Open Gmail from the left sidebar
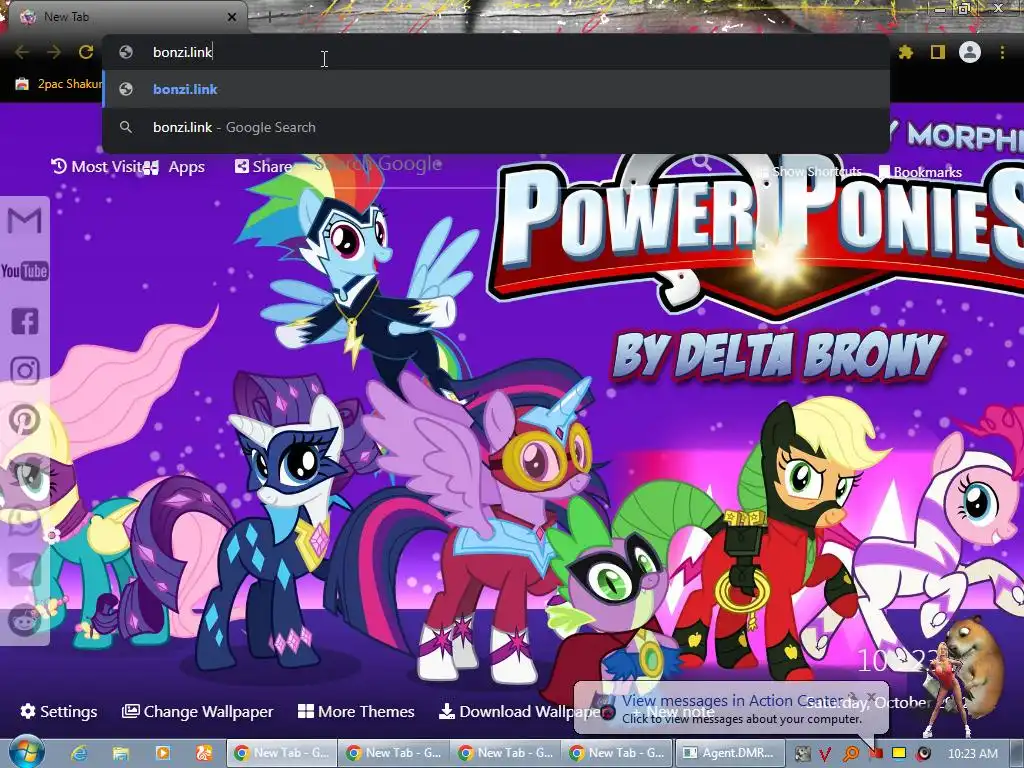Viewport: 1024px width, 768px height. point(24,221)
